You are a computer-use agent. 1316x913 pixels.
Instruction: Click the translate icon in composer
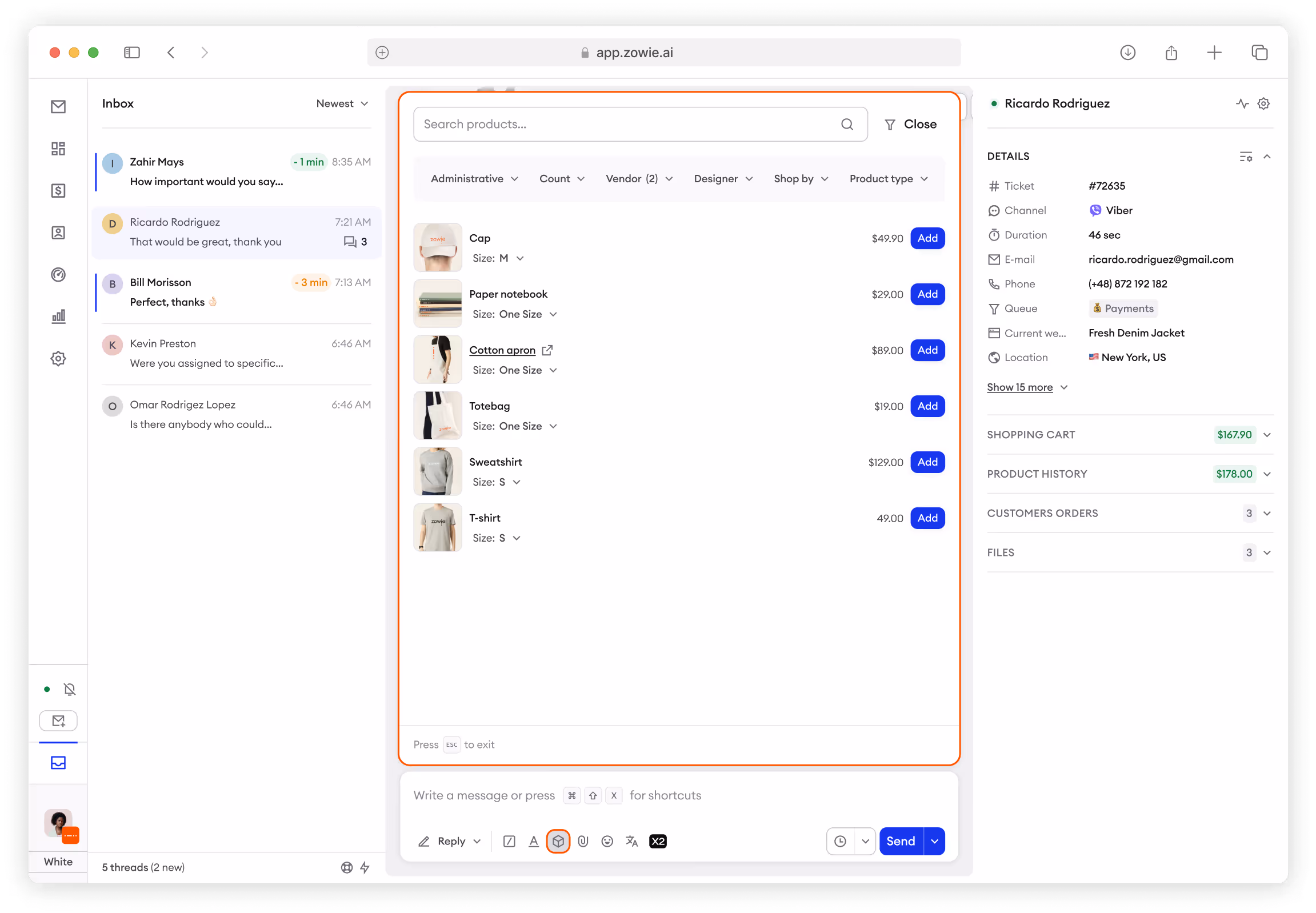pyautogui.click(x=631, y=841)
